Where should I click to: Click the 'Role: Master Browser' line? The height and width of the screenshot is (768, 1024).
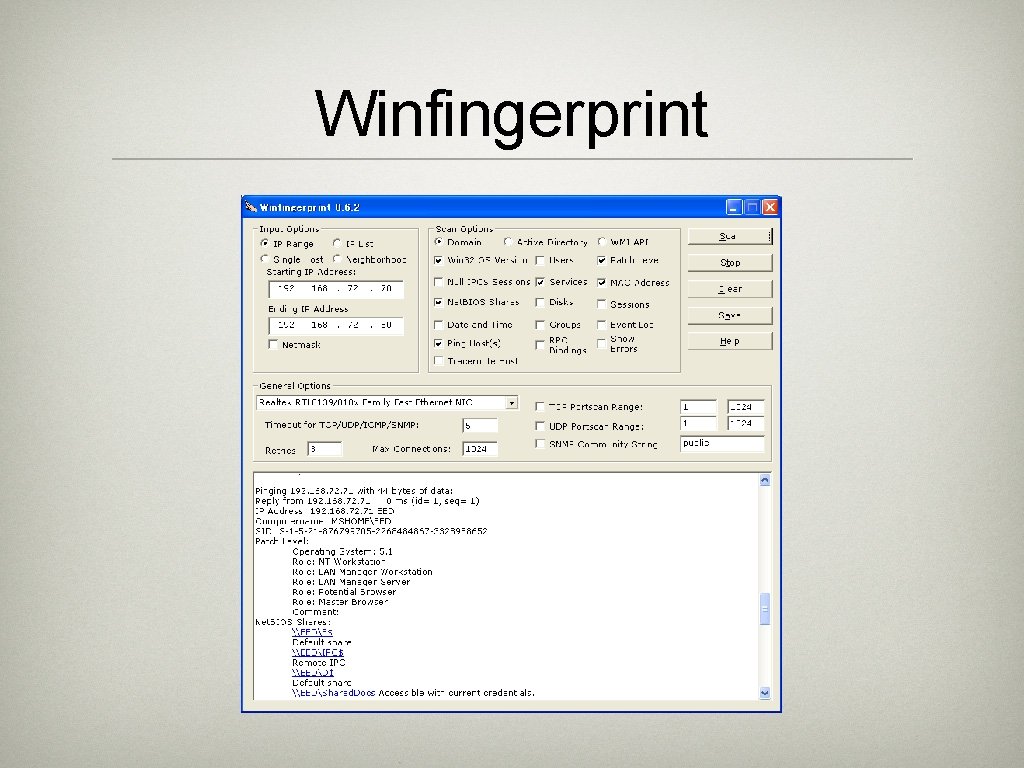[x=340, y=601]
